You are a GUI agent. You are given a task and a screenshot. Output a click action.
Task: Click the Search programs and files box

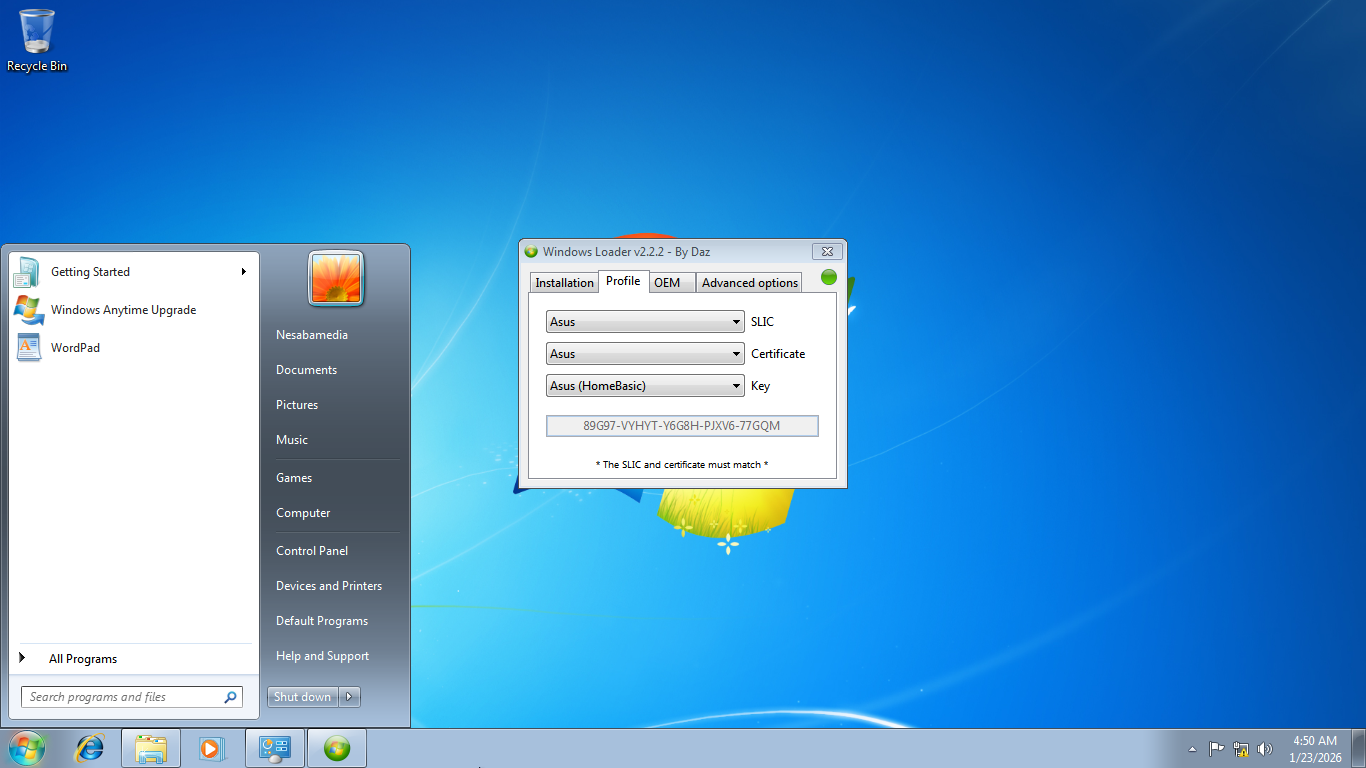[x=122, y=697]
